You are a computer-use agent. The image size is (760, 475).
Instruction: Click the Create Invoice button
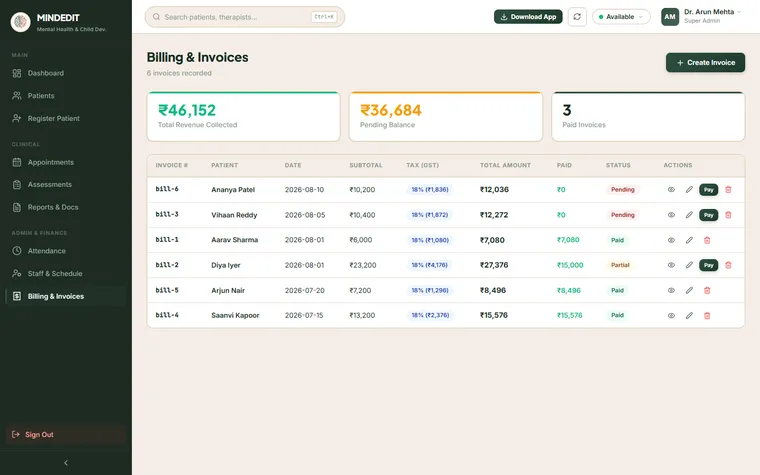(705, 63)
